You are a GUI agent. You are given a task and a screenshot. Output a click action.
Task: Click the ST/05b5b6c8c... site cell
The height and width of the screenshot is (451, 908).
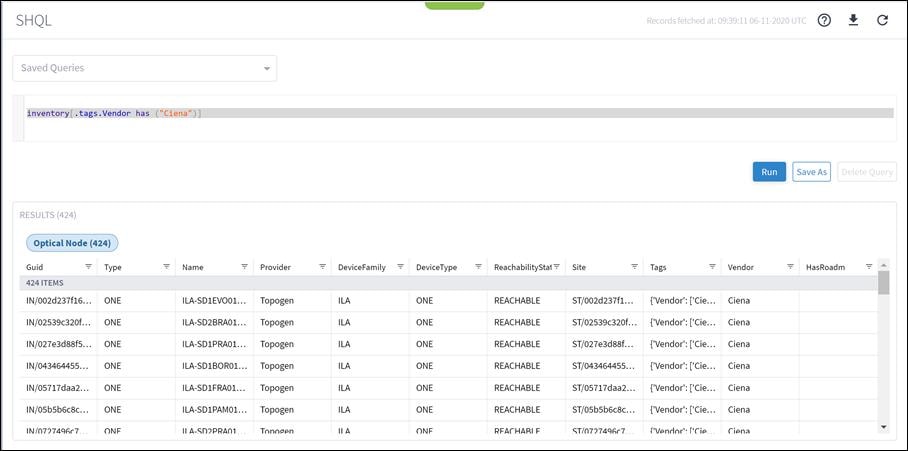point(605,409)
